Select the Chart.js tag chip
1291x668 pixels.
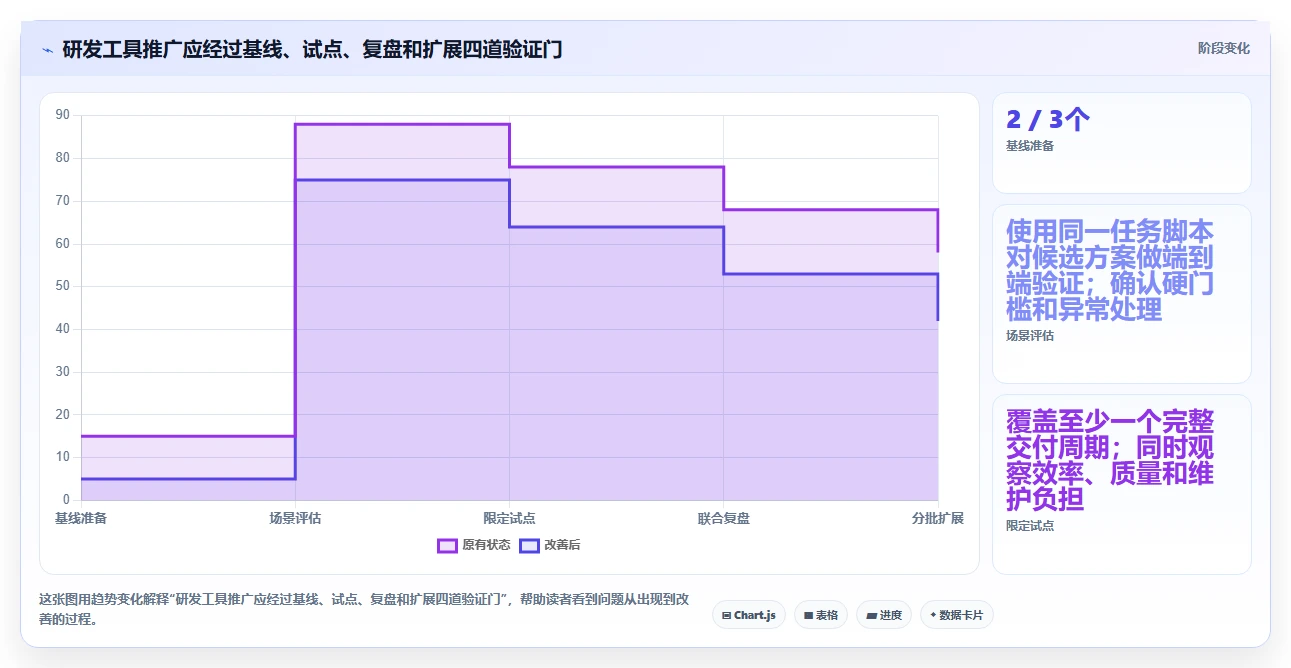[749, 615]
